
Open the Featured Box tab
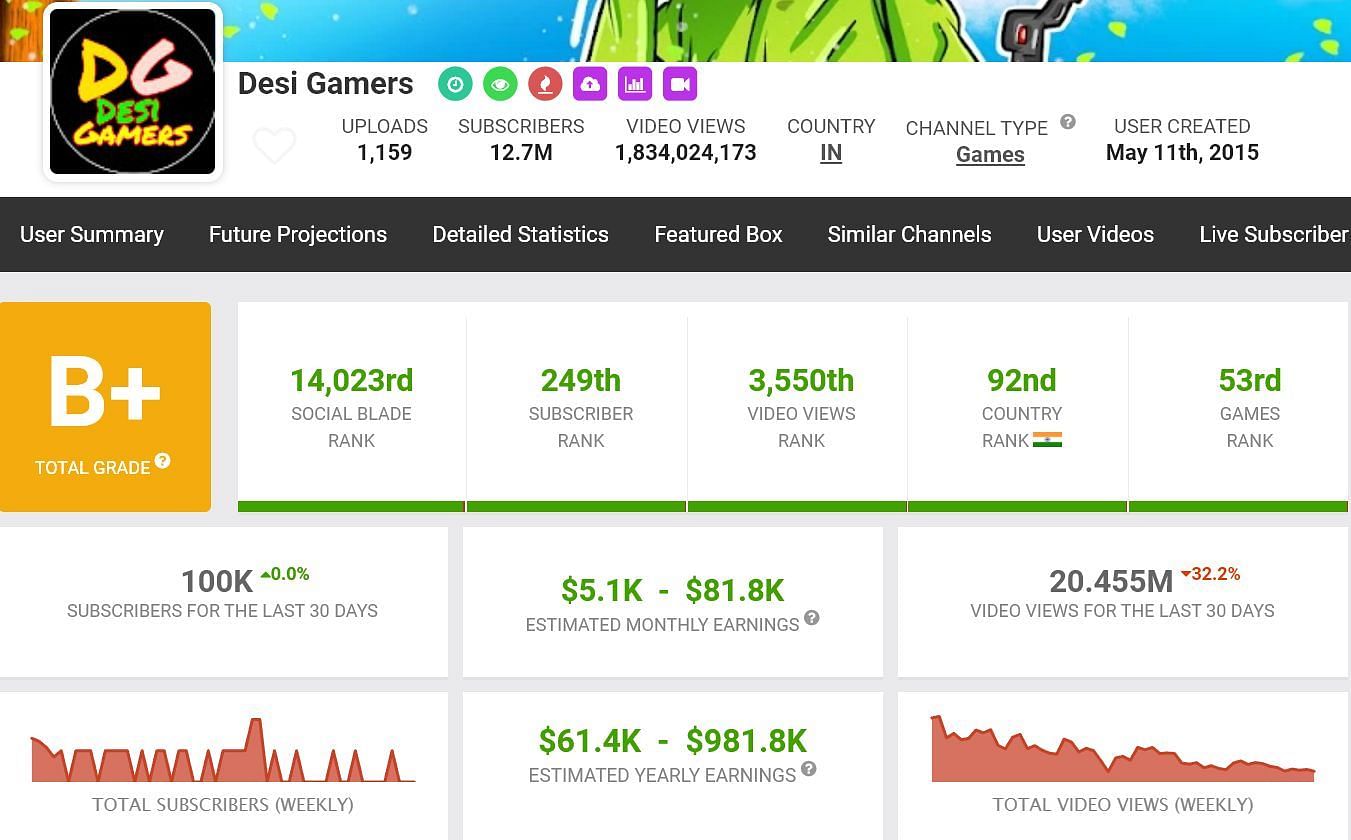point(718,234)
